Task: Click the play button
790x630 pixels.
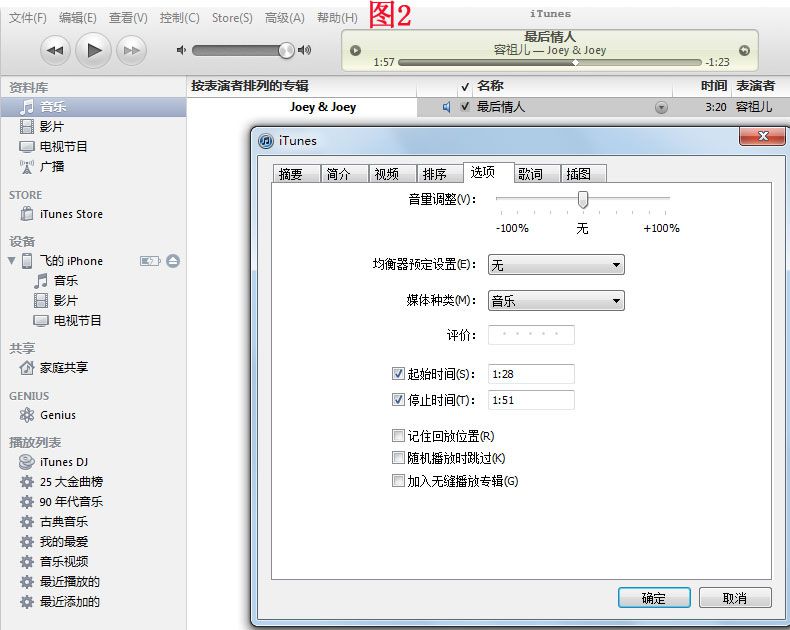Action: (x=93, y=50)
